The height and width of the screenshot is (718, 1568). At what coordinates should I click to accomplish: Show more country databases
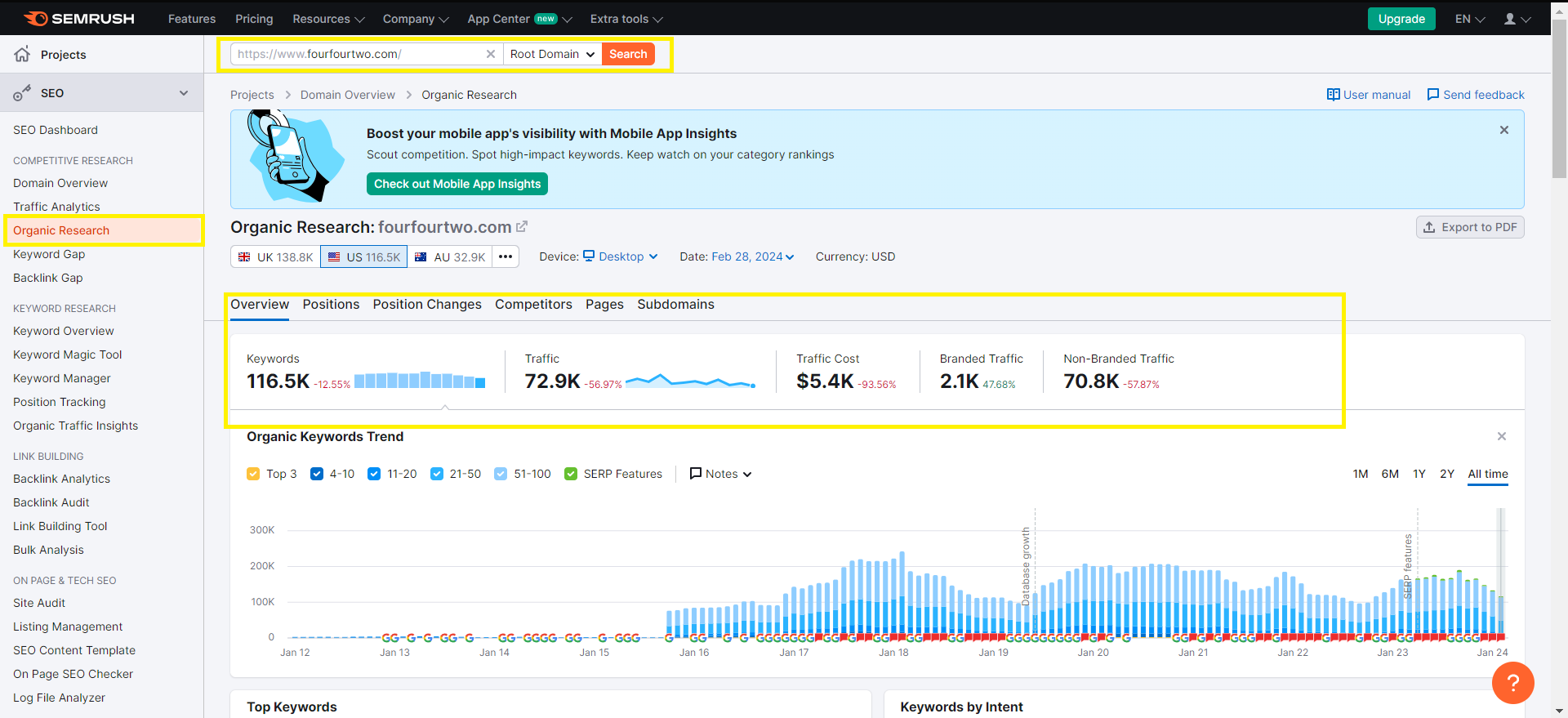pos(506,256)
